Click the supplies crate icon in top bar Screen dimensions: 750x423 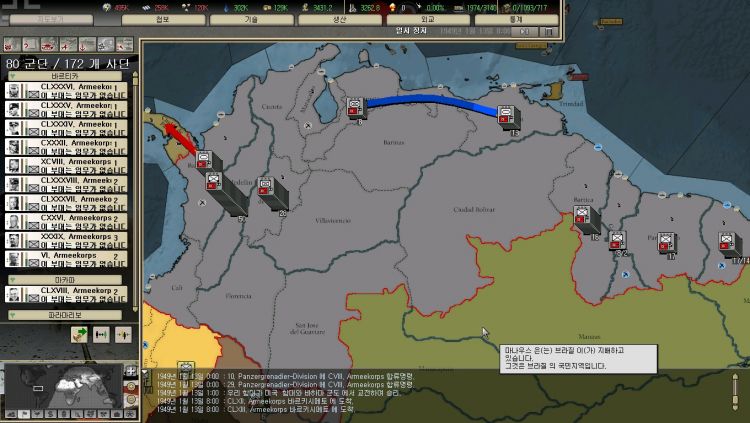[267, 7]
